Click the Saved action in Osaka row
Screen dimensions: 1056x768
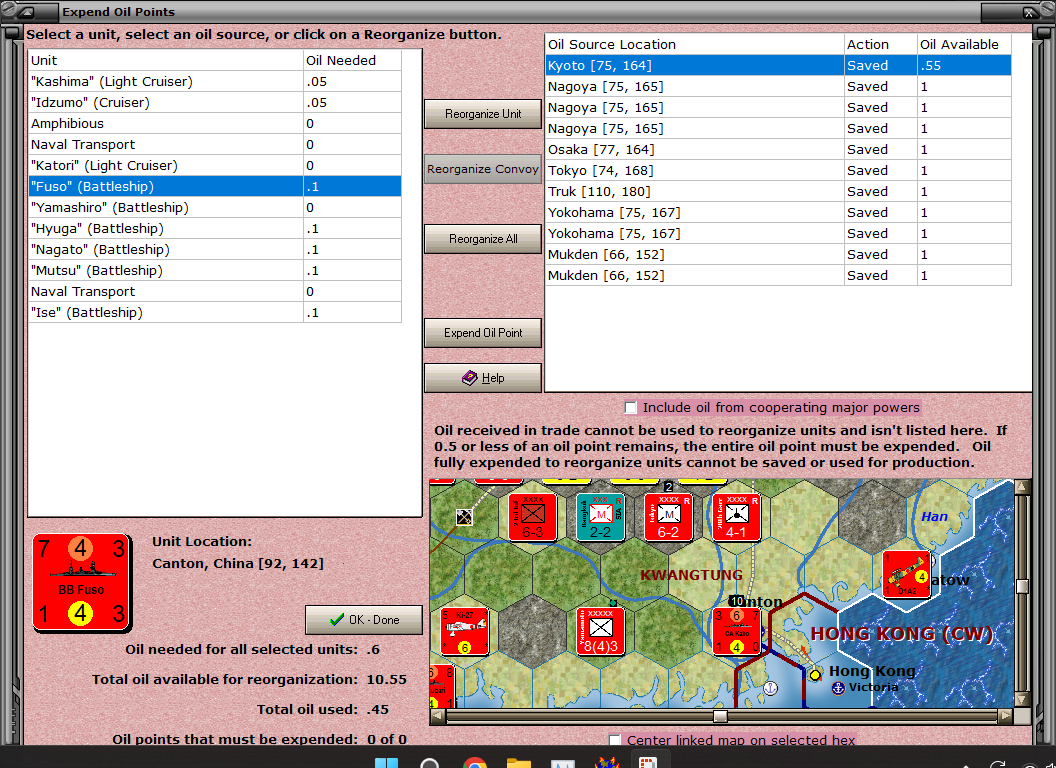click(x=881, y=150)
